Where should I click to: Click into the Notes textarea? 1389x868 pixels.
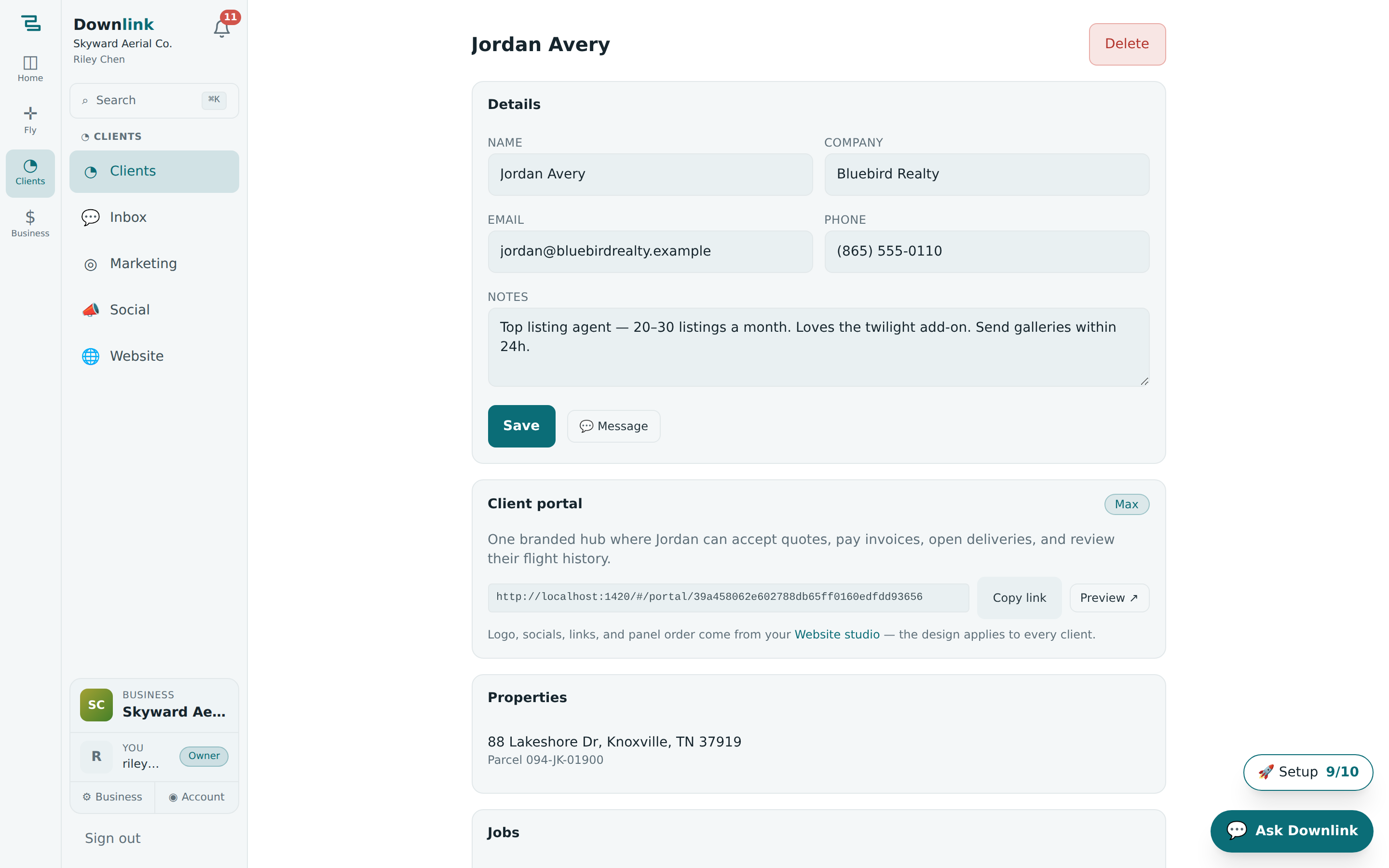[818, 347]
